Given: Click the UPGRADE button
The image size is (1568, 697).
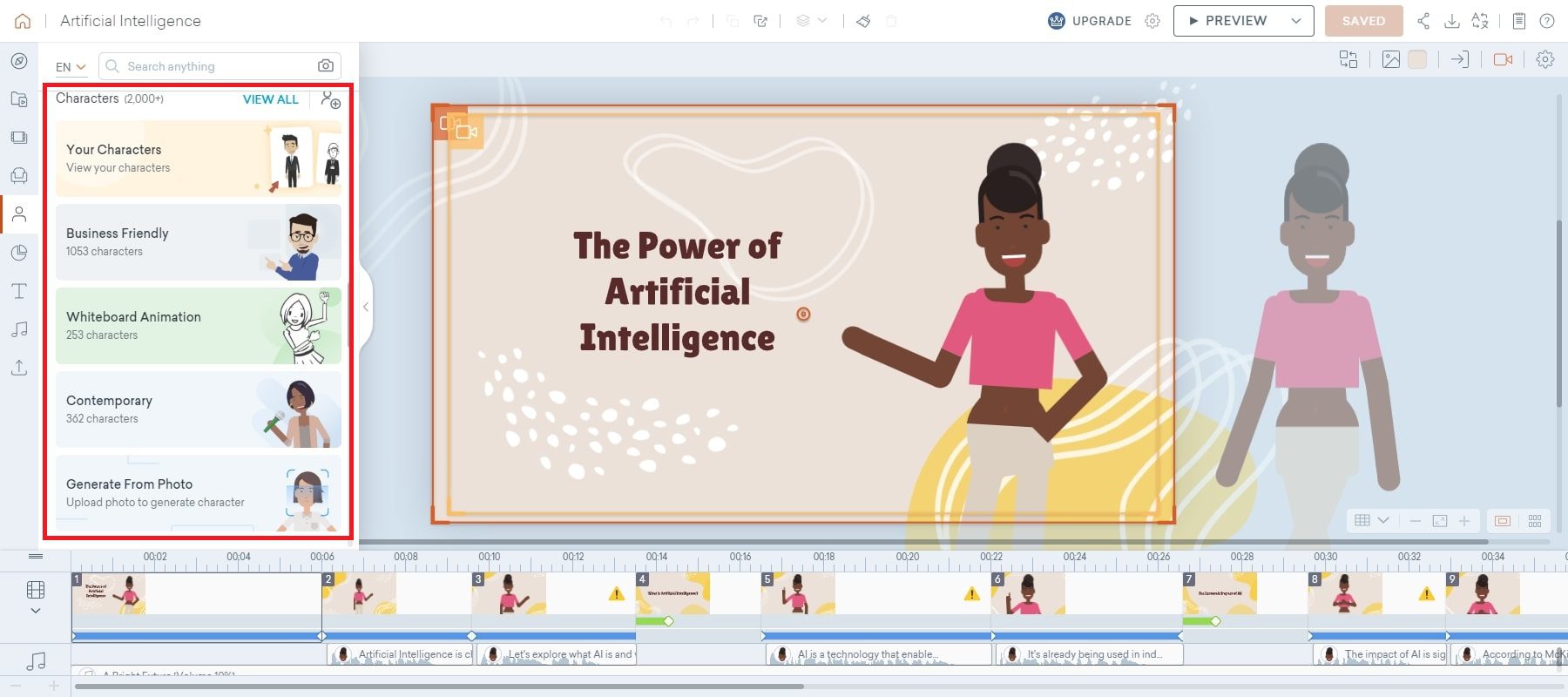Looking at the screenshot, I should [1090, 21].
